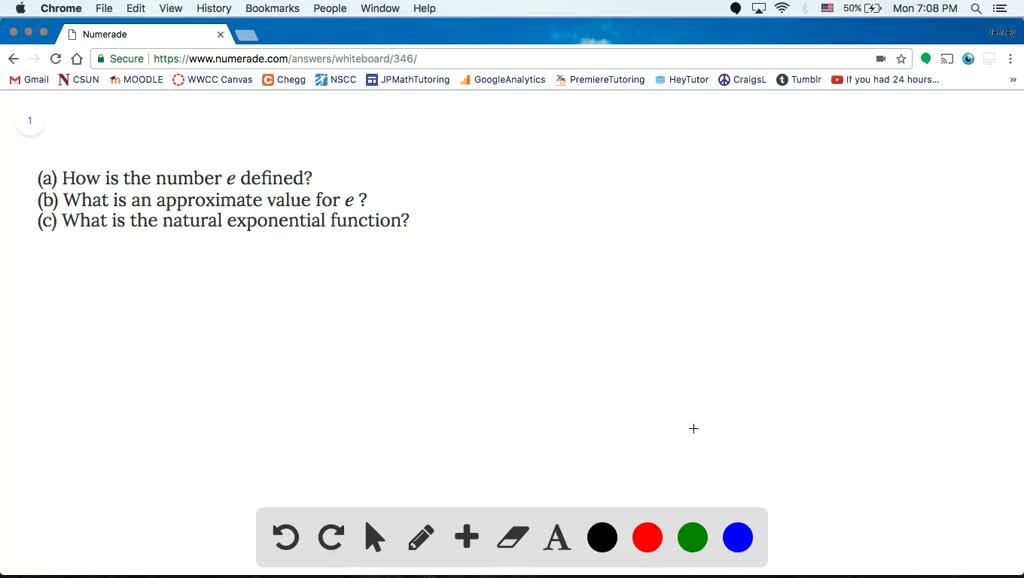
Task: Click the Mon 7:08 PM clock
Action: click(x=925, y=8)
